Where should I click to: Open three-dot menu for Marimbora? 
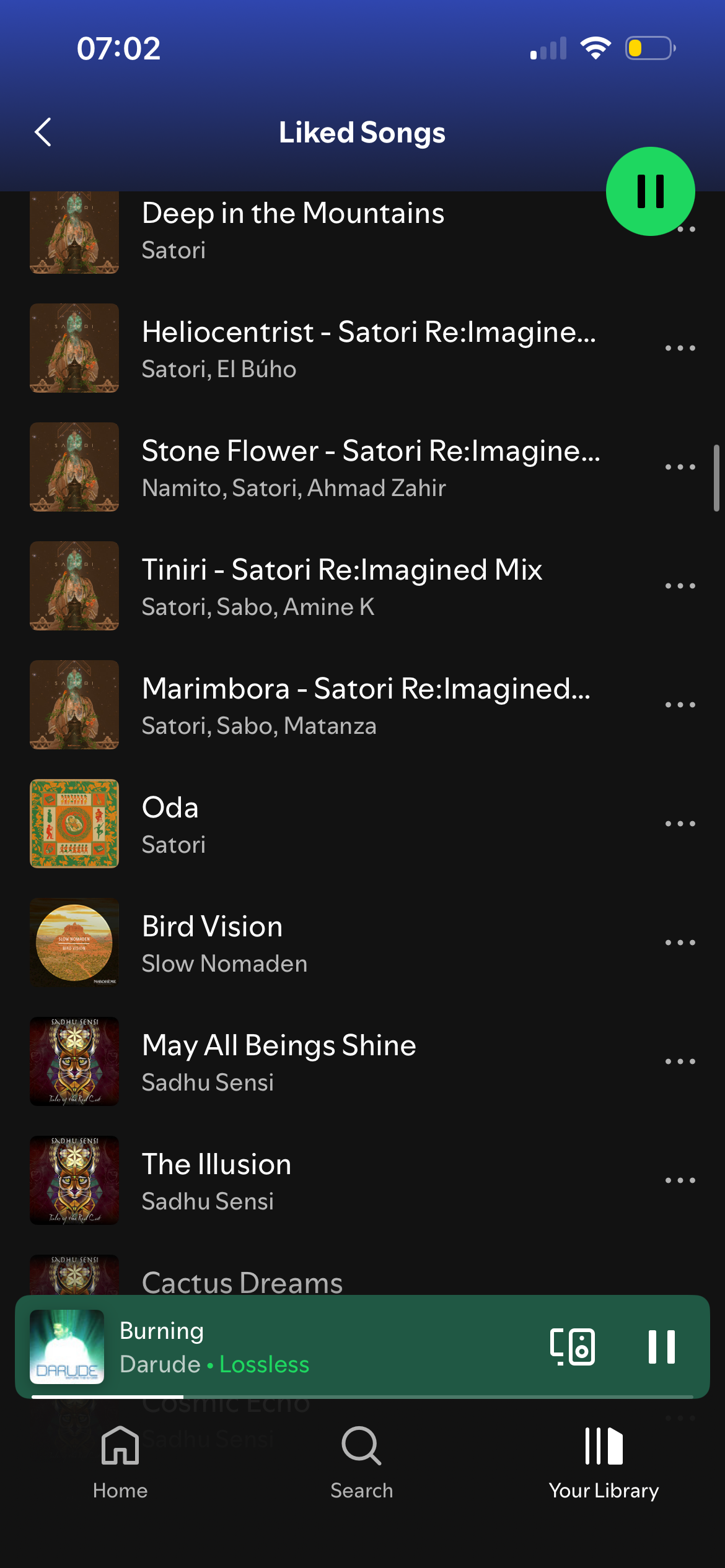pyautogui.click(x=680, y=705)
